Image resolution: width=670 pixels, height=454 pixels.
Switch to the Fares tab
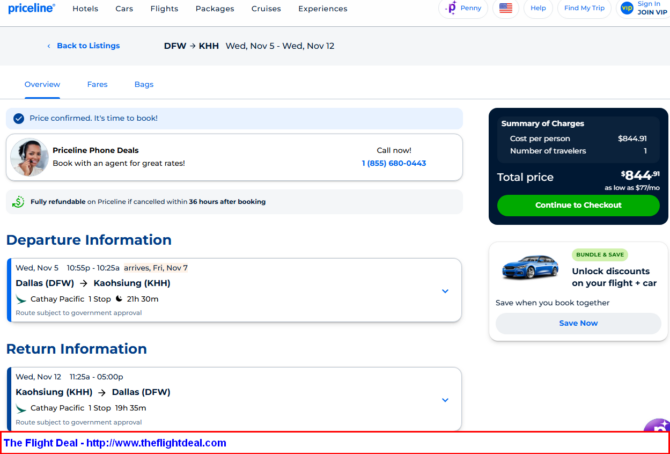[97, 84]
